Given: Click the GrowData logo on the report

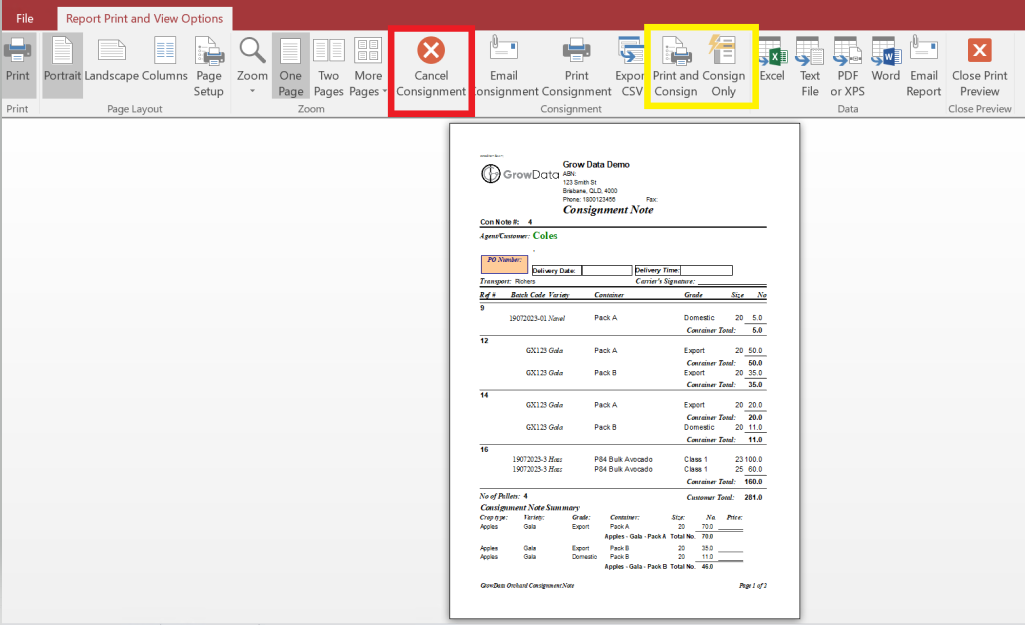Looking at the screenshot, I should click(x=520, y=174).
